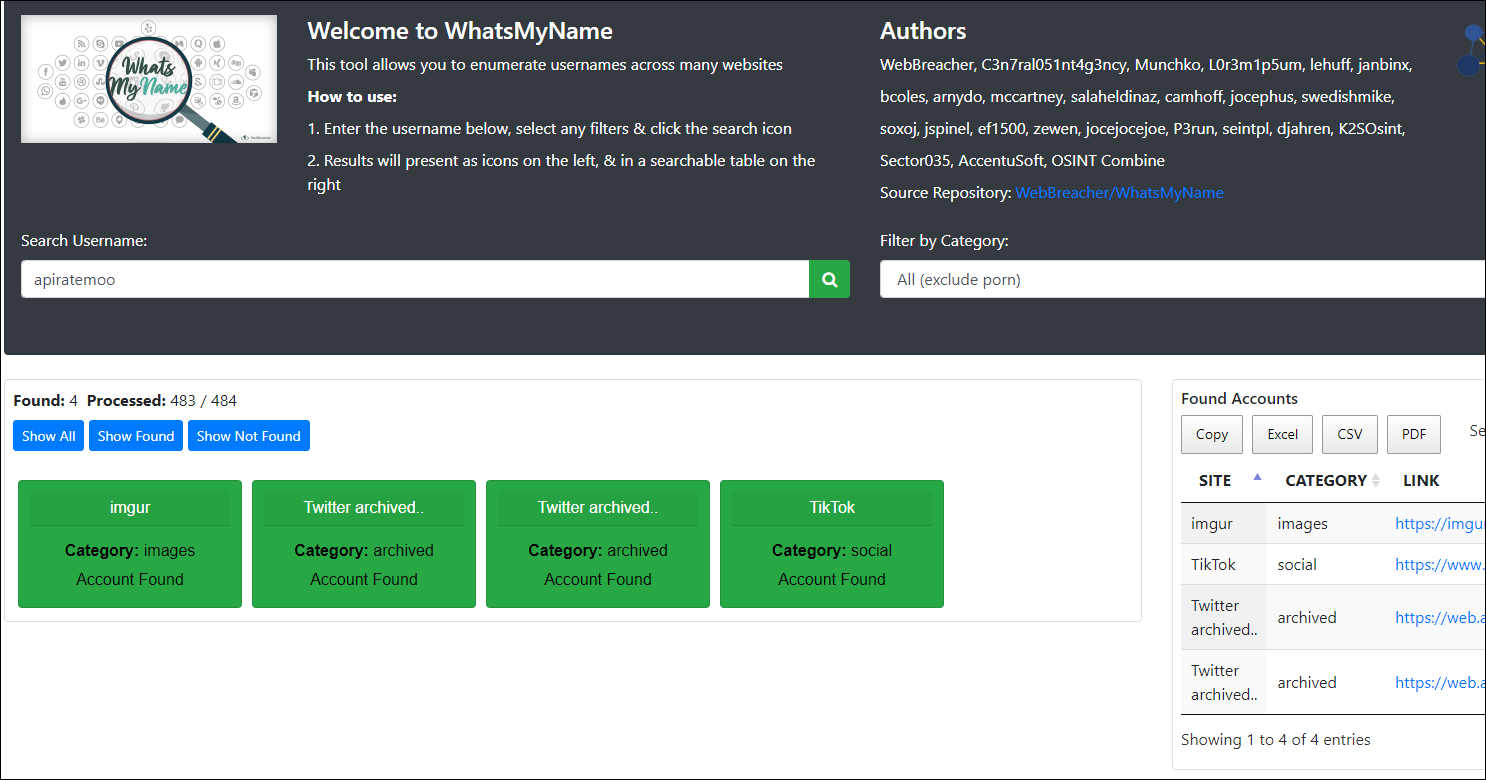
Task: Click the 'Authors' heading
Action: pyautogui.click(x=923, y=31)
